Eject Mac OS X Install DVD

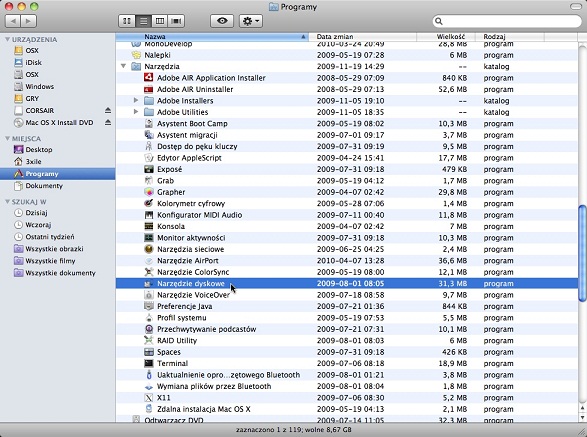(108, 122)
